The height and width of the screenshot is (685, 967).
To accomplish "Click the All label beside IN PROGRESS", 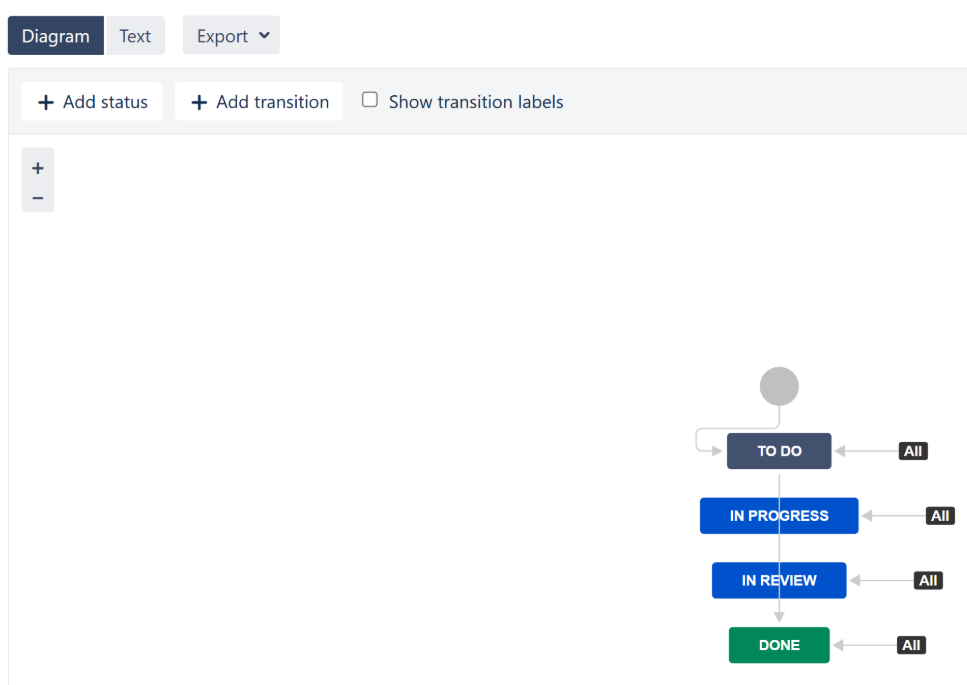I will (x=940, y=516).
